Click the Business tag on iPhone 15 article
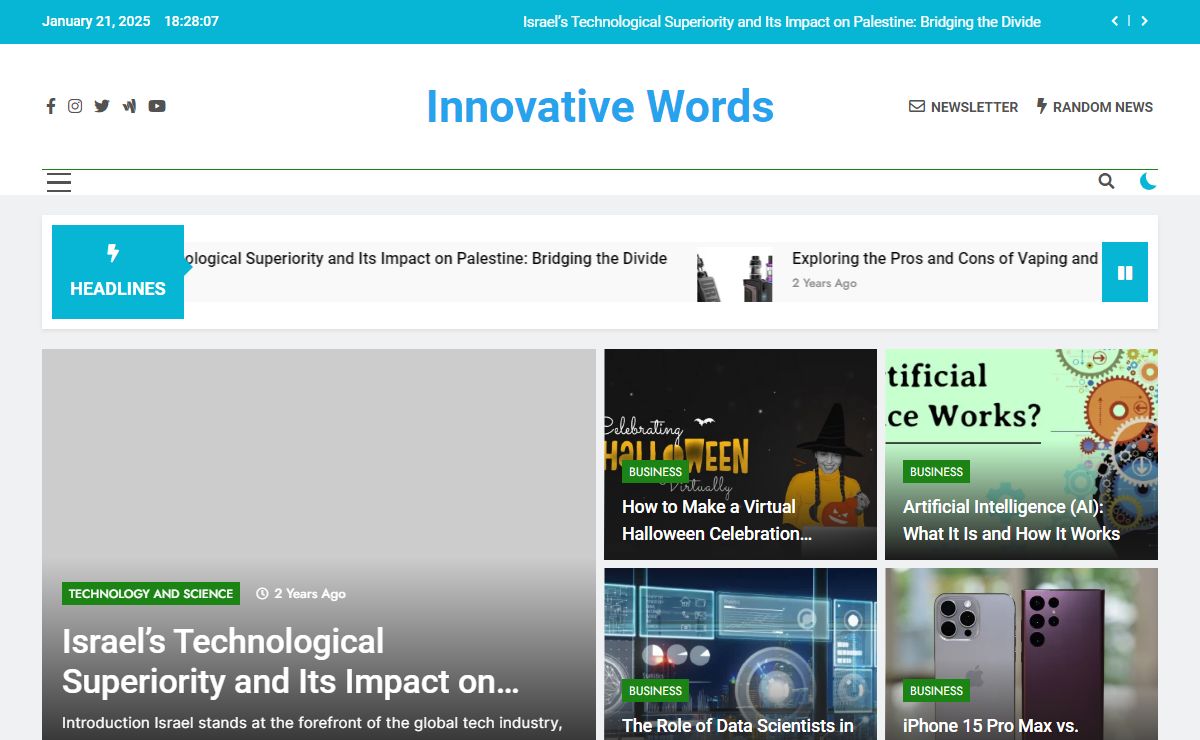This screenshot has height=740, width=1200. (x=936, y=691)
